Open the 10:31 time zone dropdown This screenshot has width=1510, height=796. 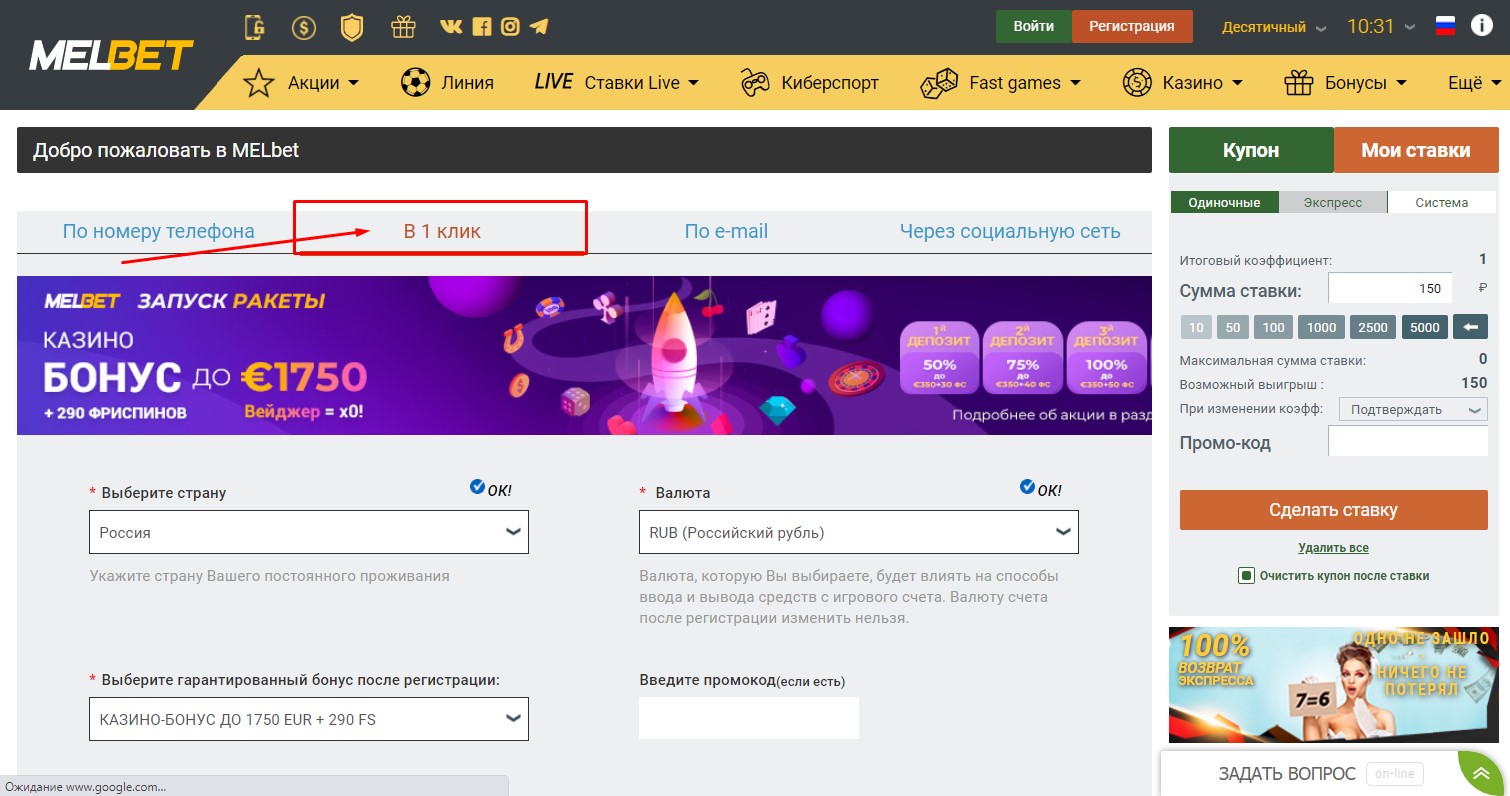click(x=1381, y=27)
